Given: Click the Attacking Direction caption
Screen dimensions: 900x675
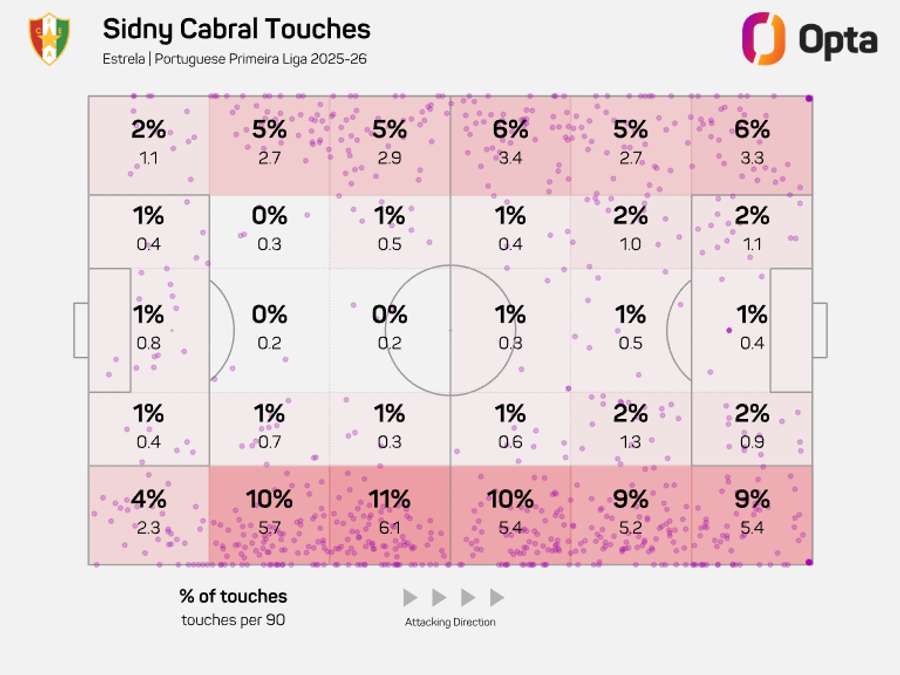Looking at the screenshot, I should [x=450, y=622].
